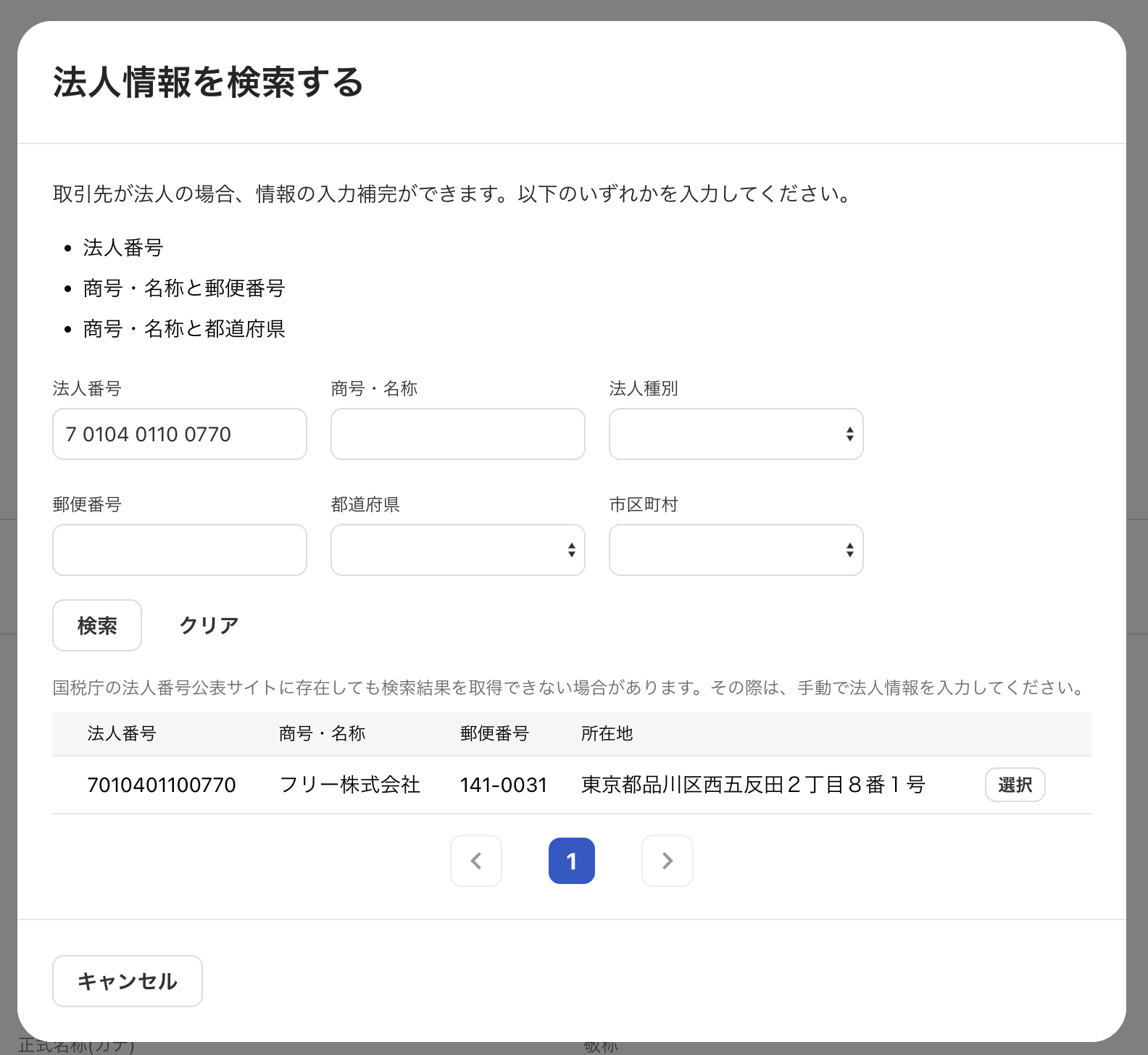Expand the 市区町村 dropdown
1148x1055 pixels.
click(736, 550)
